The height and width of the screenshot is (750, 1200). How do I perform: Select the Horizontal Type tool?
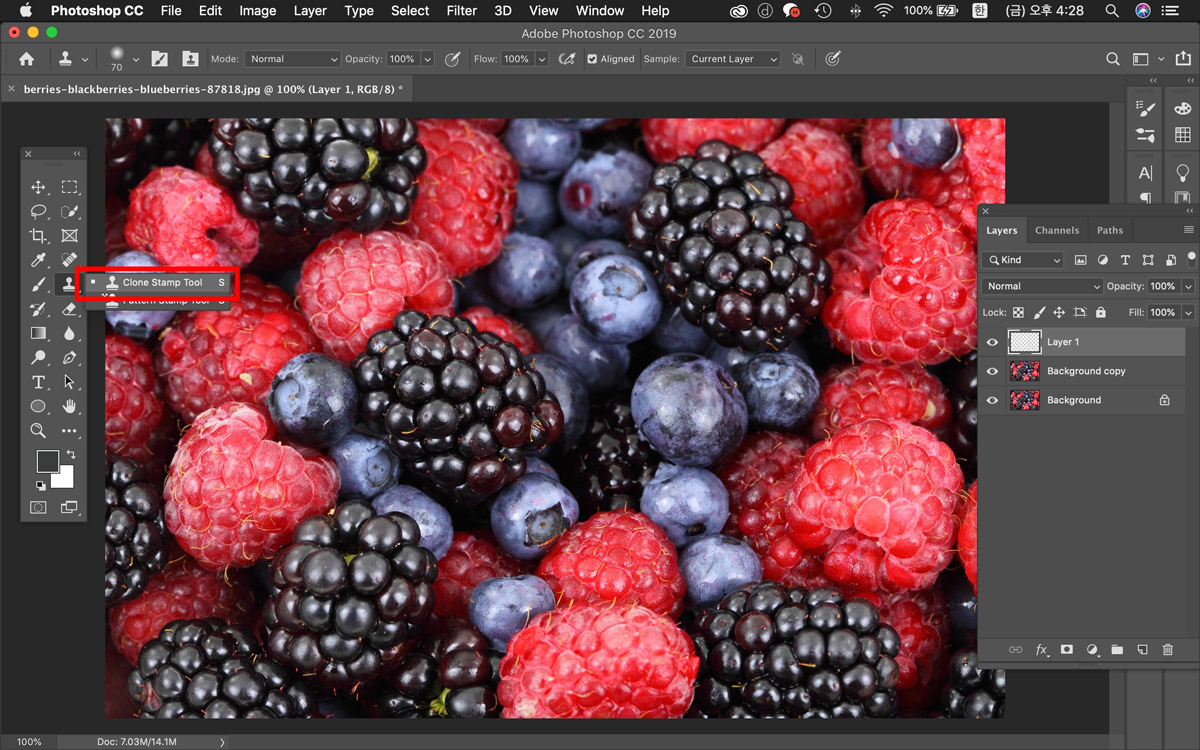coord(38,382)
